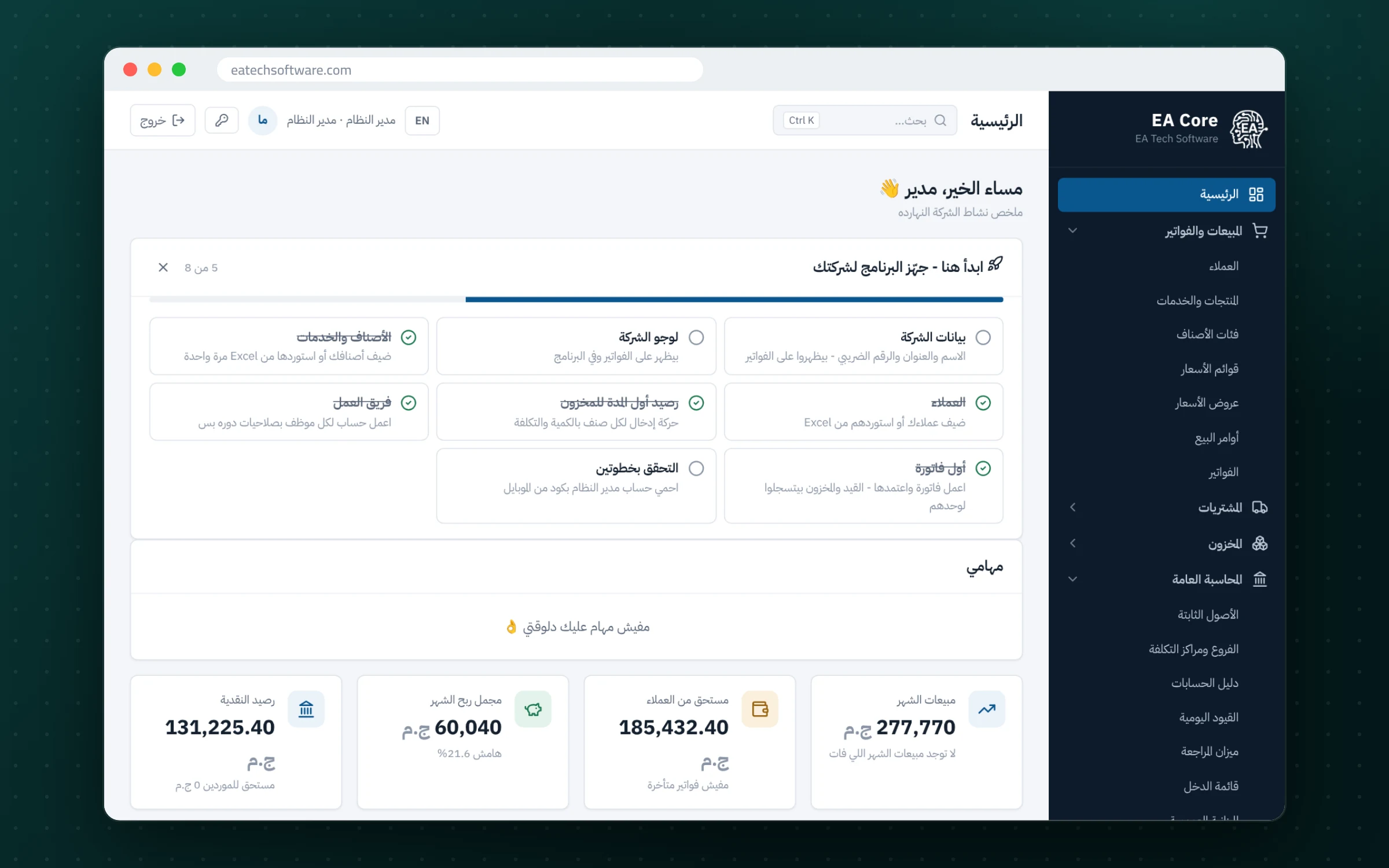Collapse the المبيعات والفواتير chevron

coord(1072,230)
